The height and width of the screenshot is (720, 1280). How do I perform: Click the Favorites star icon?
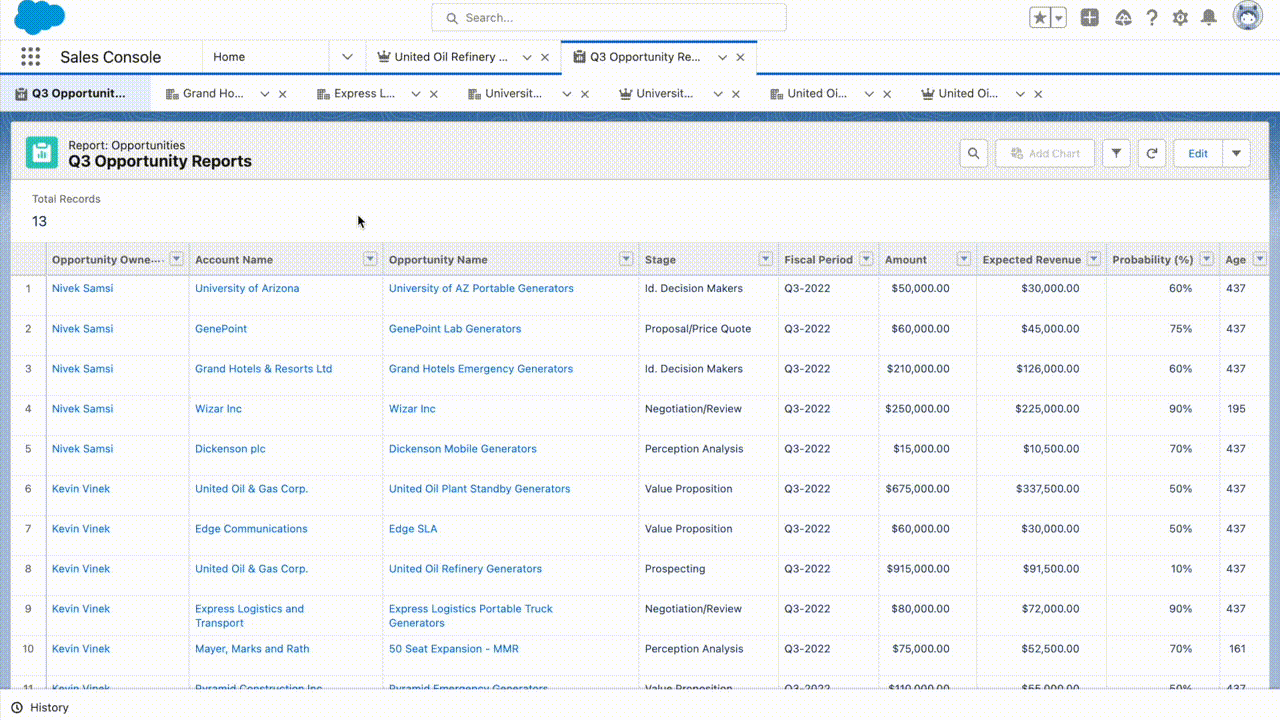point(1040,18)
